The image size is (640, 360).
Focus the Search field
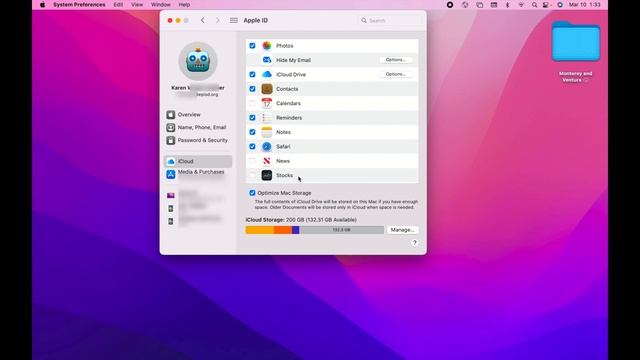(x=390, y=20)
